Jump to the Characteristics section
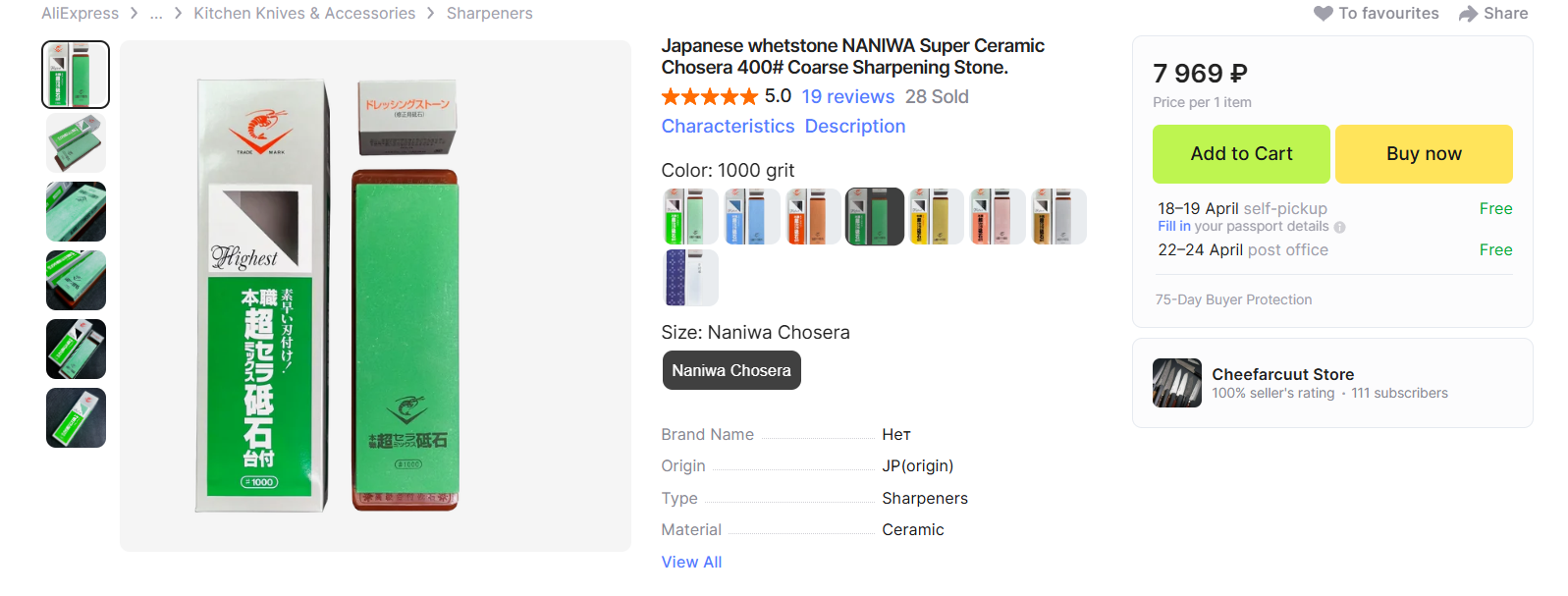 click(x=728, y=127)
